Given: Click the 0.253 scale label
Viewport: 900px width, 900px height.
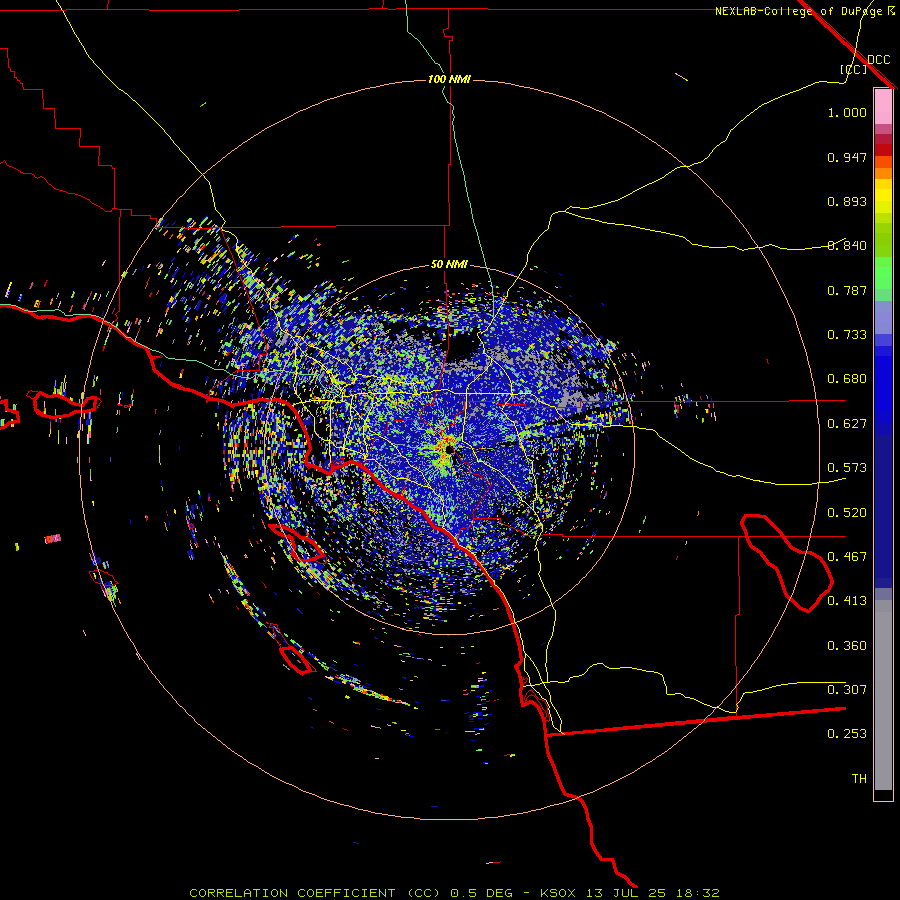Looking at the screenshot, I should [x=847, y=734].
